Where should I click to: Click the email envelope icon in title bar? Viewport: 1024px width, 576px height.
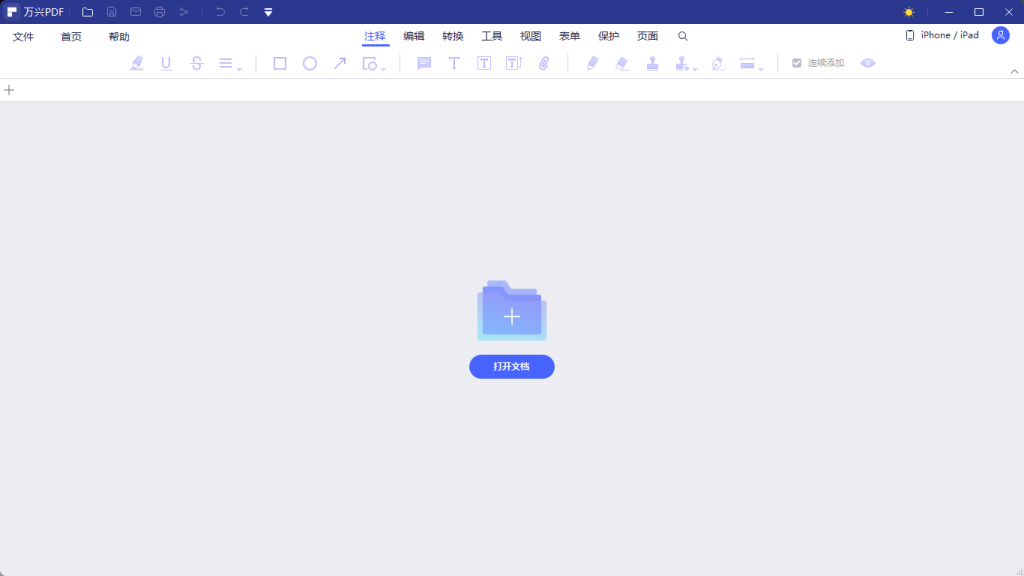click(x=135, y=12)
